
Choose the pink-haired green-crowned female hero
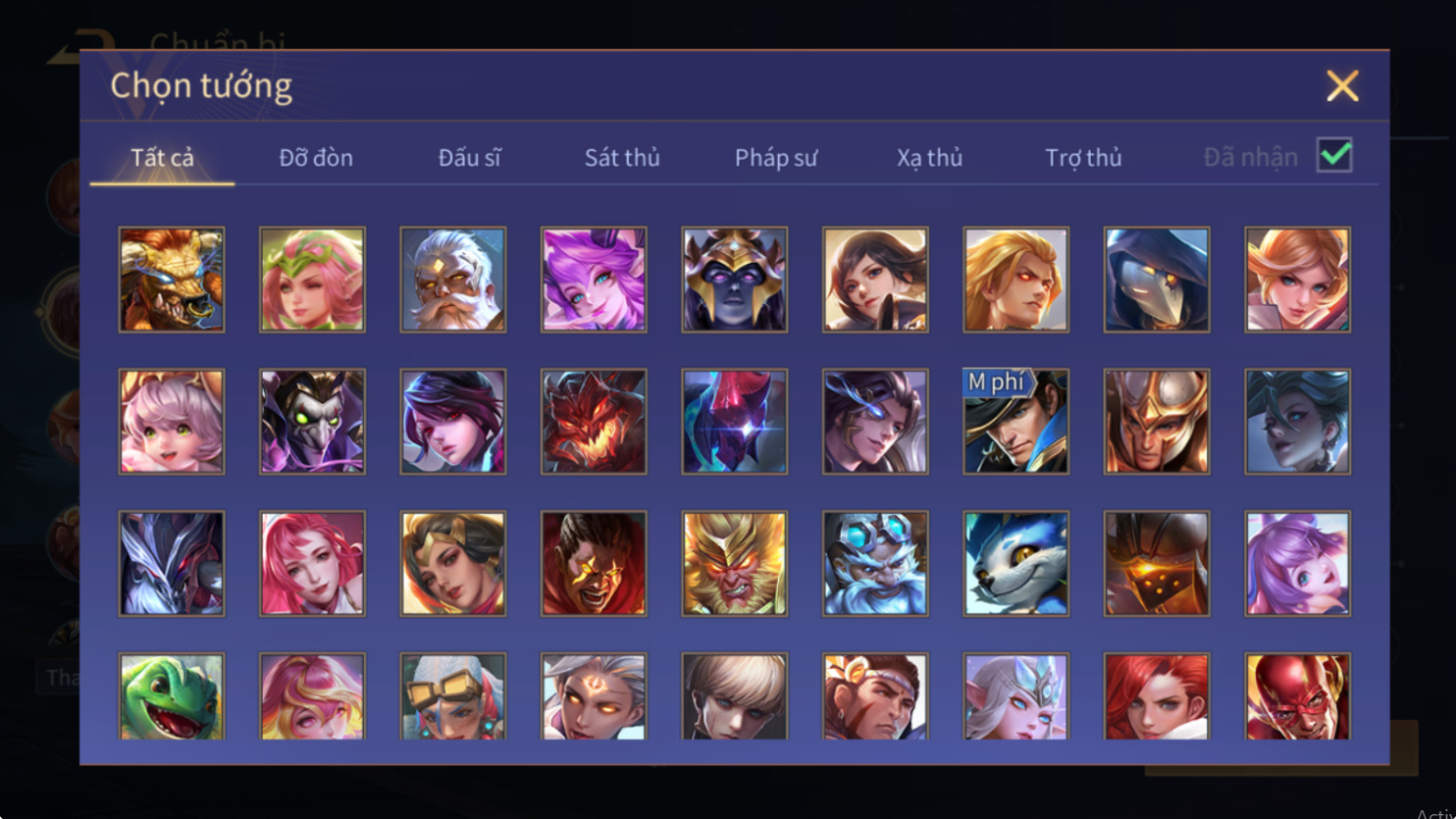pyautogui.click(x=312, y=280)
